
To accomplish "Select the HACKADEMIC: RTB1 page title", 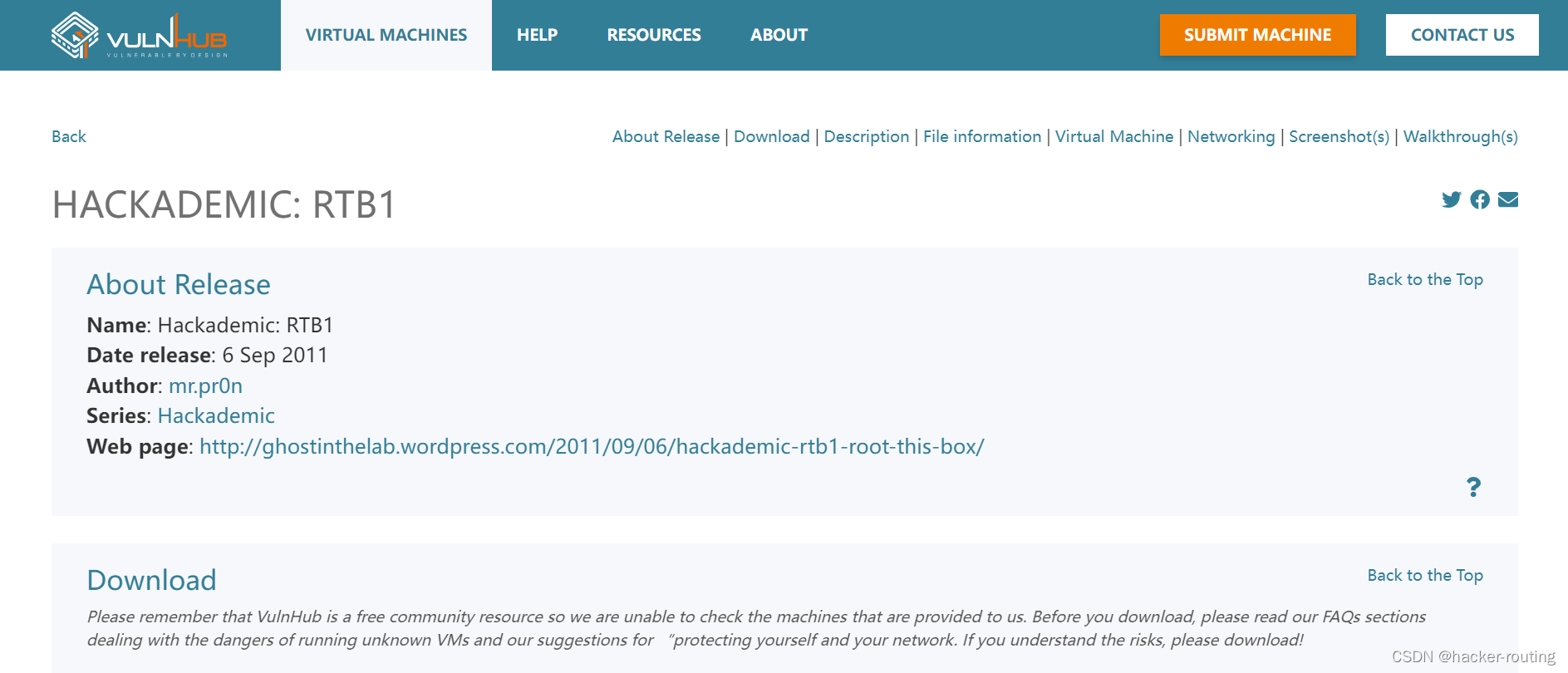I will tap(224, 204).
